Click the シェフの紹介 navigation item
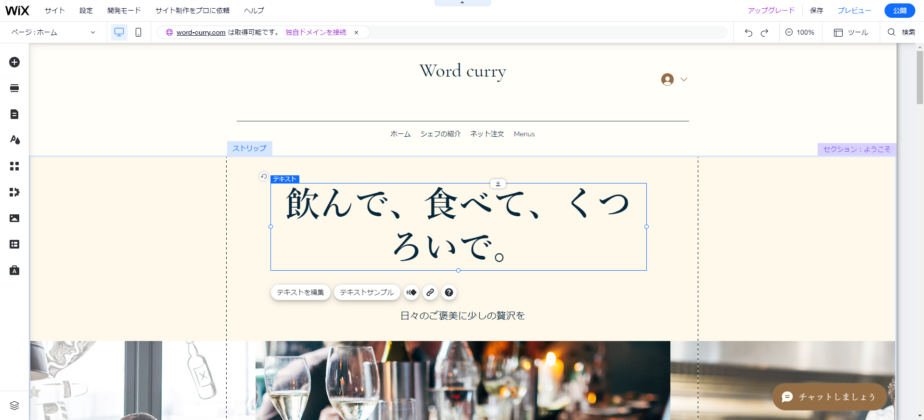924x420 pixels. 440,134
